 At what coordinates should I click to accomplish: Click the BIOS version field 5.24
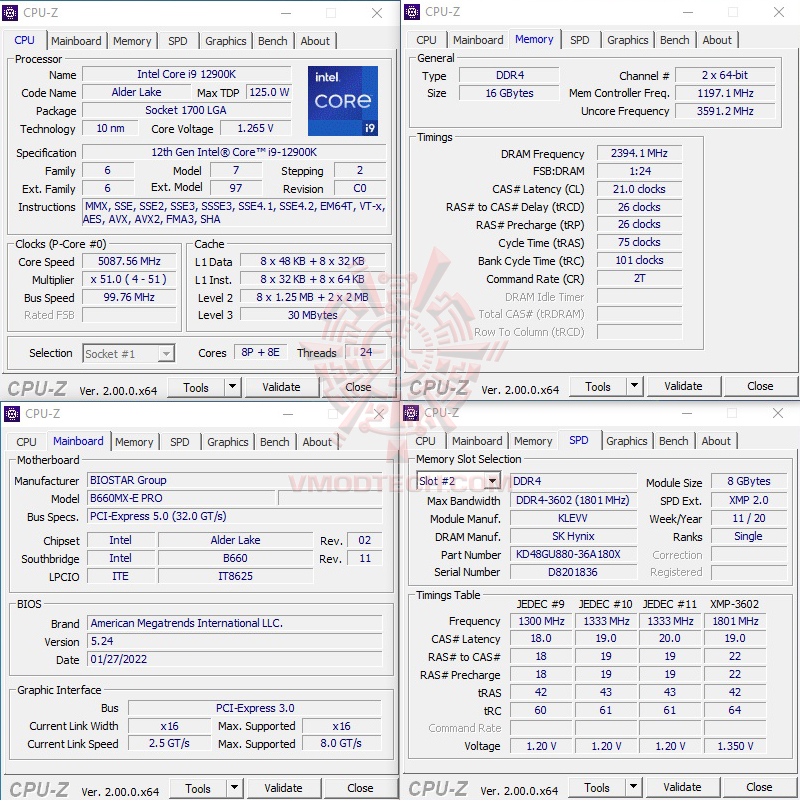[x=235, y=641]
